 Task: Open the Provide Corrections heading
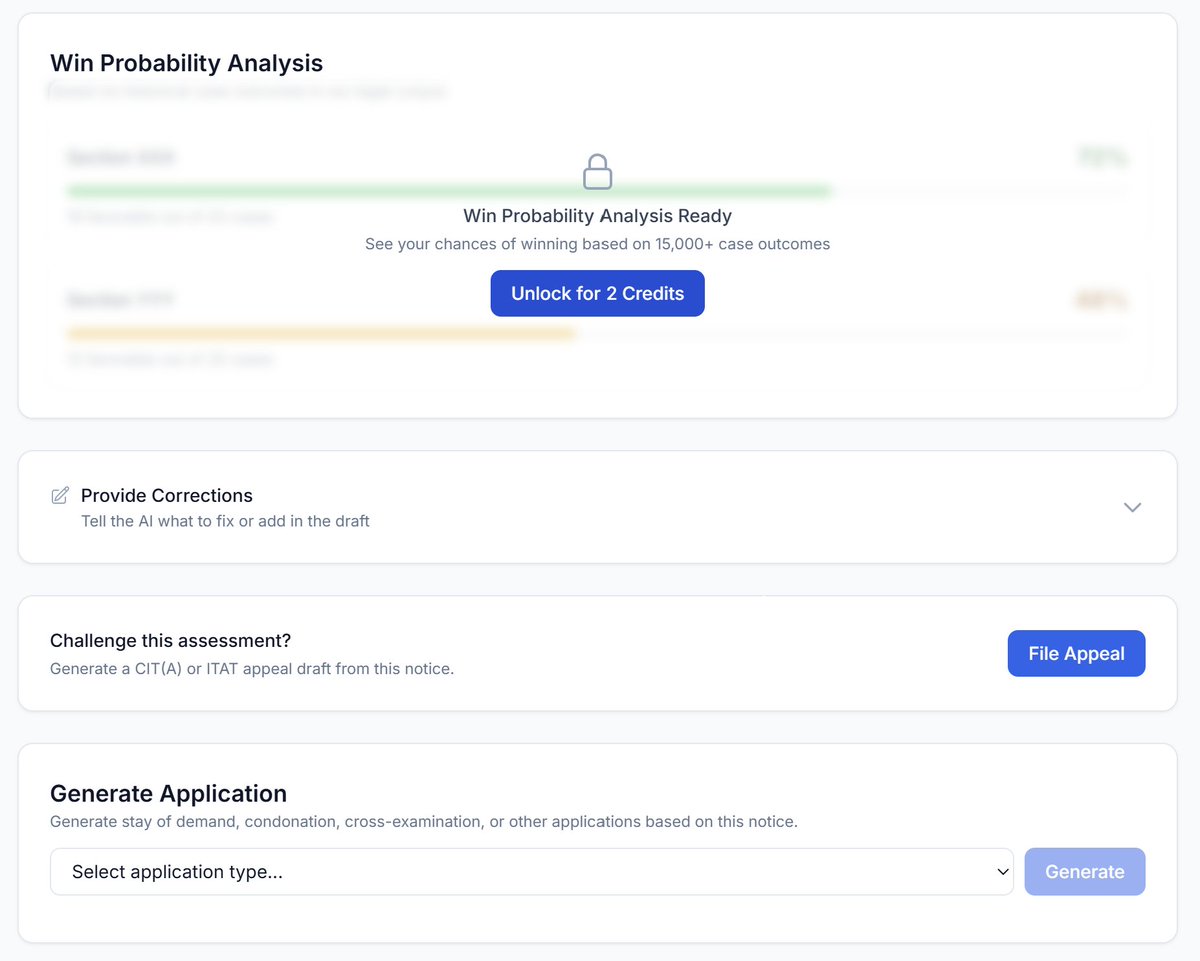click(x=167, y=495)
